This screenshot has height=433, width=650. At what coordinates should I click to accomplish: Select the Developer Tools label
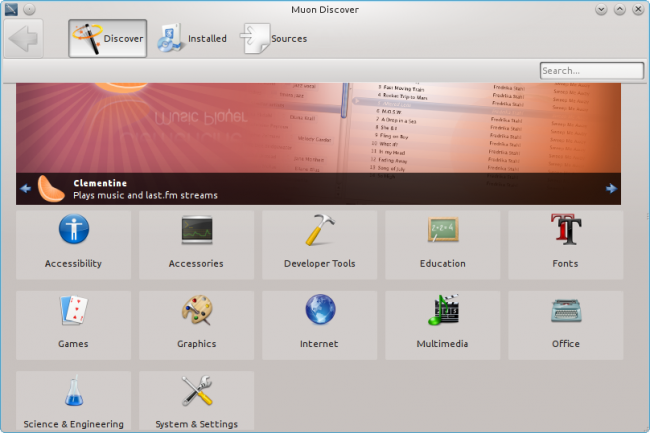[x=320, y=264]
